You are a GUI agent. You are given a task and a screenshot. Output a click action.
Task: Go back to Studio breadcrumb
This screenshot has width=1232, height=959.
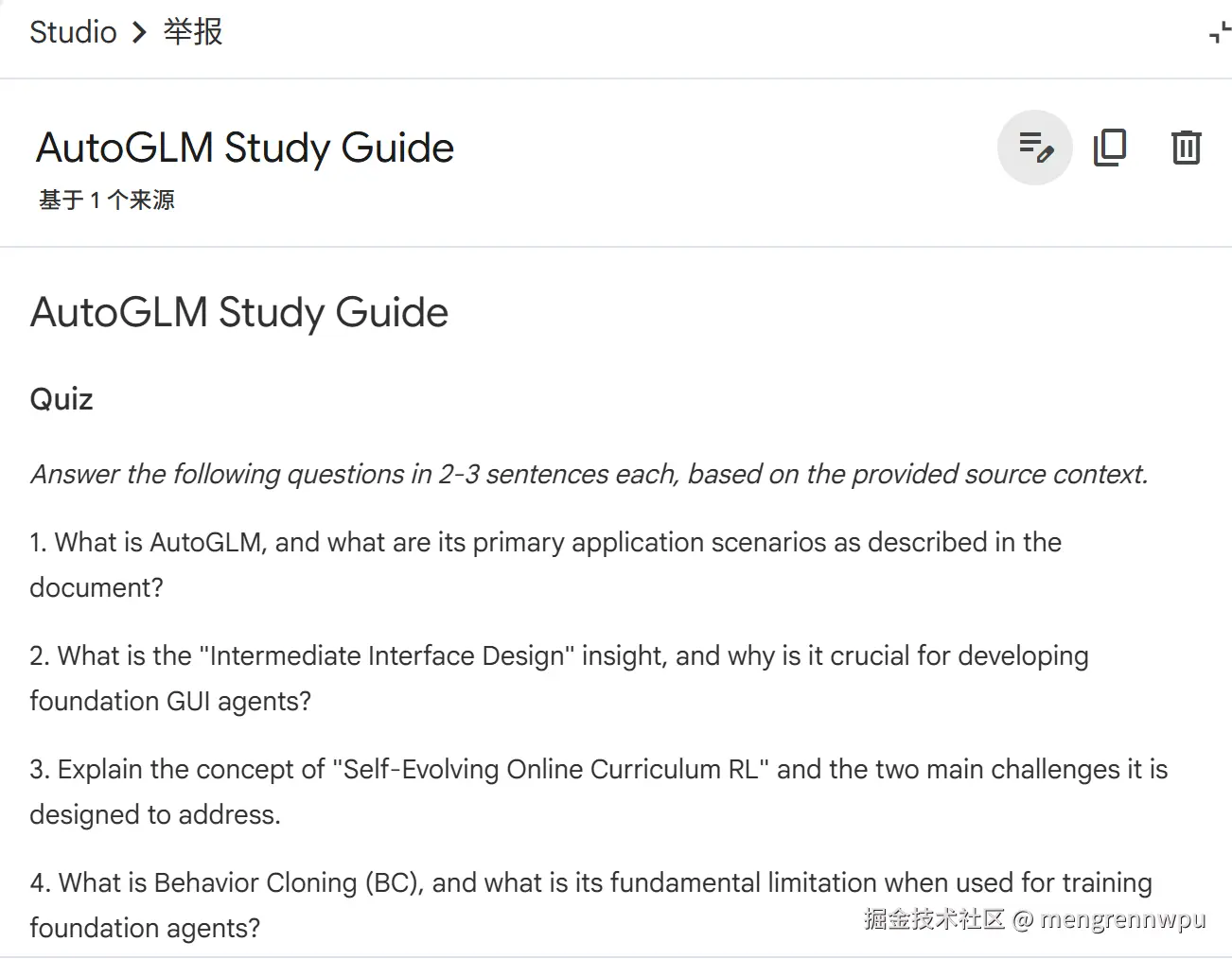73,32
